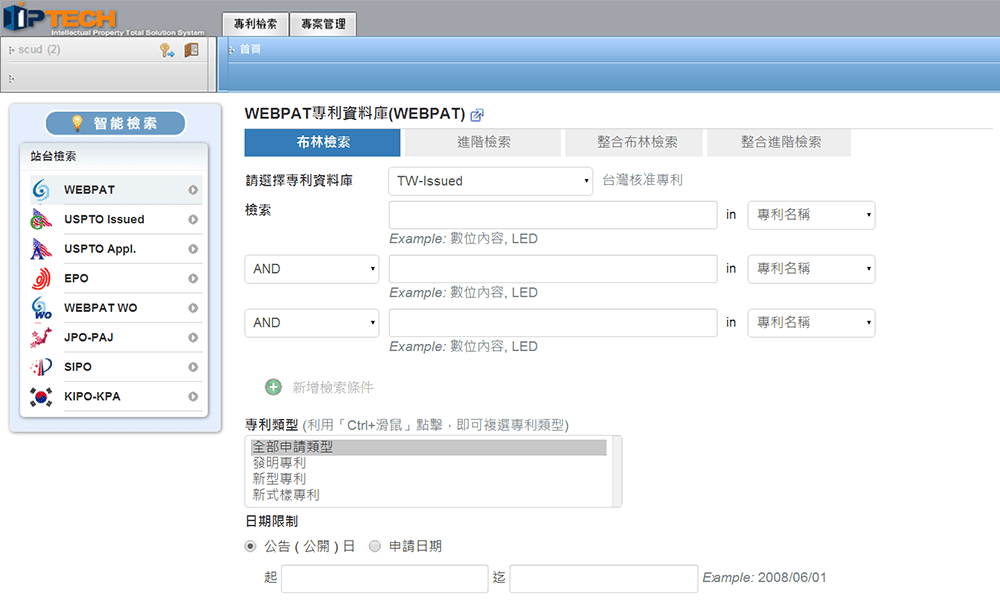The width and height of the screenshot is (1000, 600).
Task: Click arrow icon on KIPO-KPA row
Action: pos(193,397)
